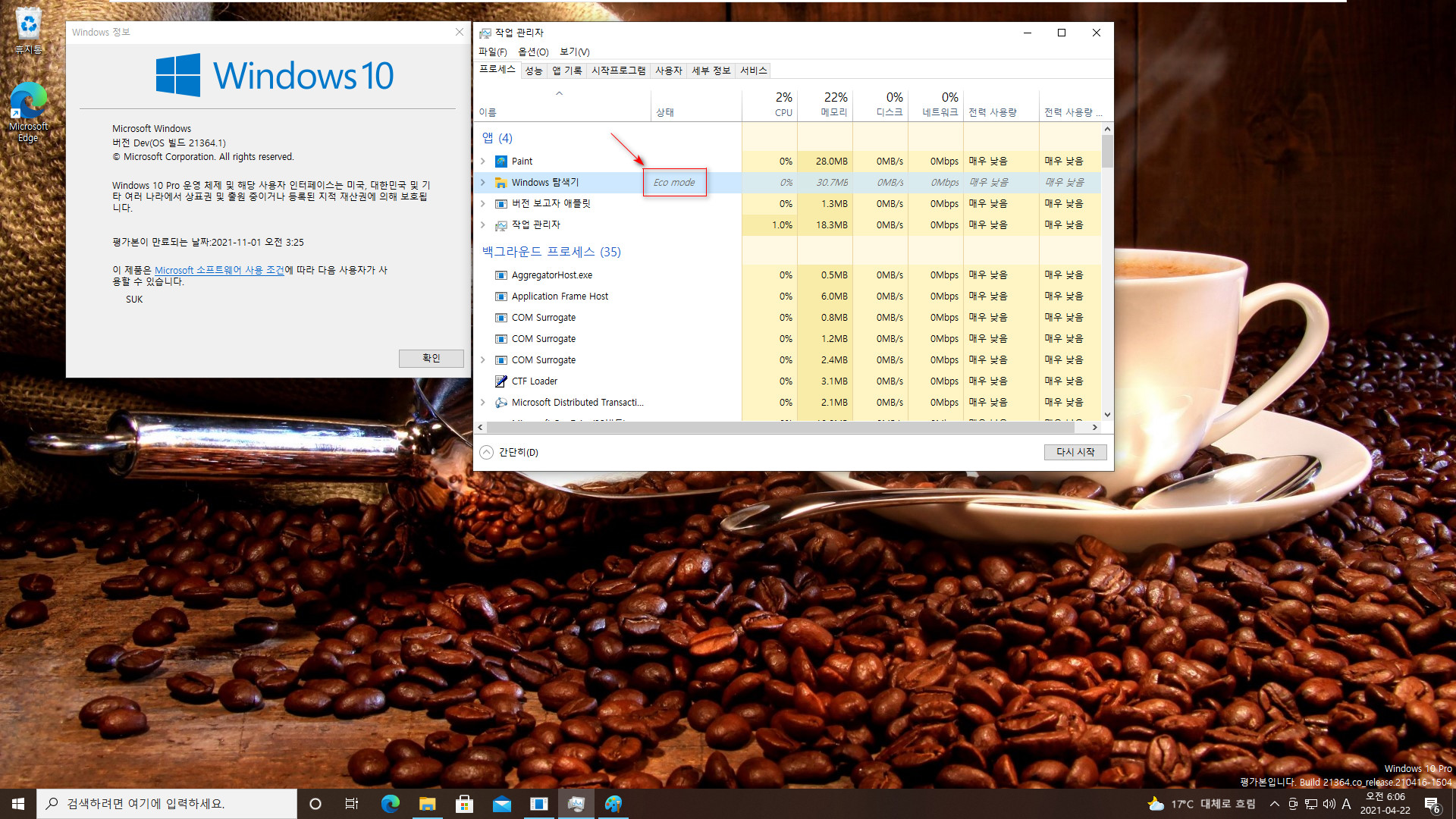Click the taskbar search input box

[167, 804]
